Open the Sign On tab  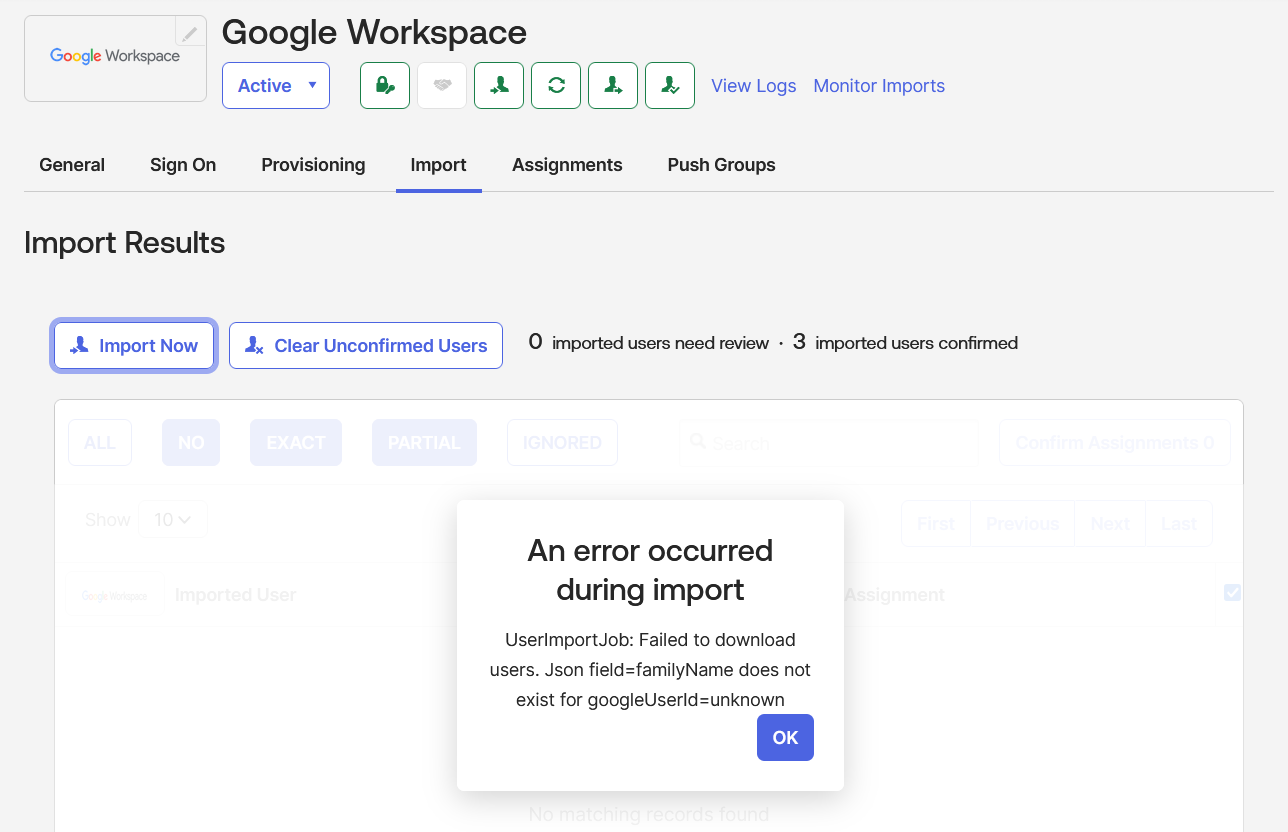pyautogui.click(x=183, y=165)
